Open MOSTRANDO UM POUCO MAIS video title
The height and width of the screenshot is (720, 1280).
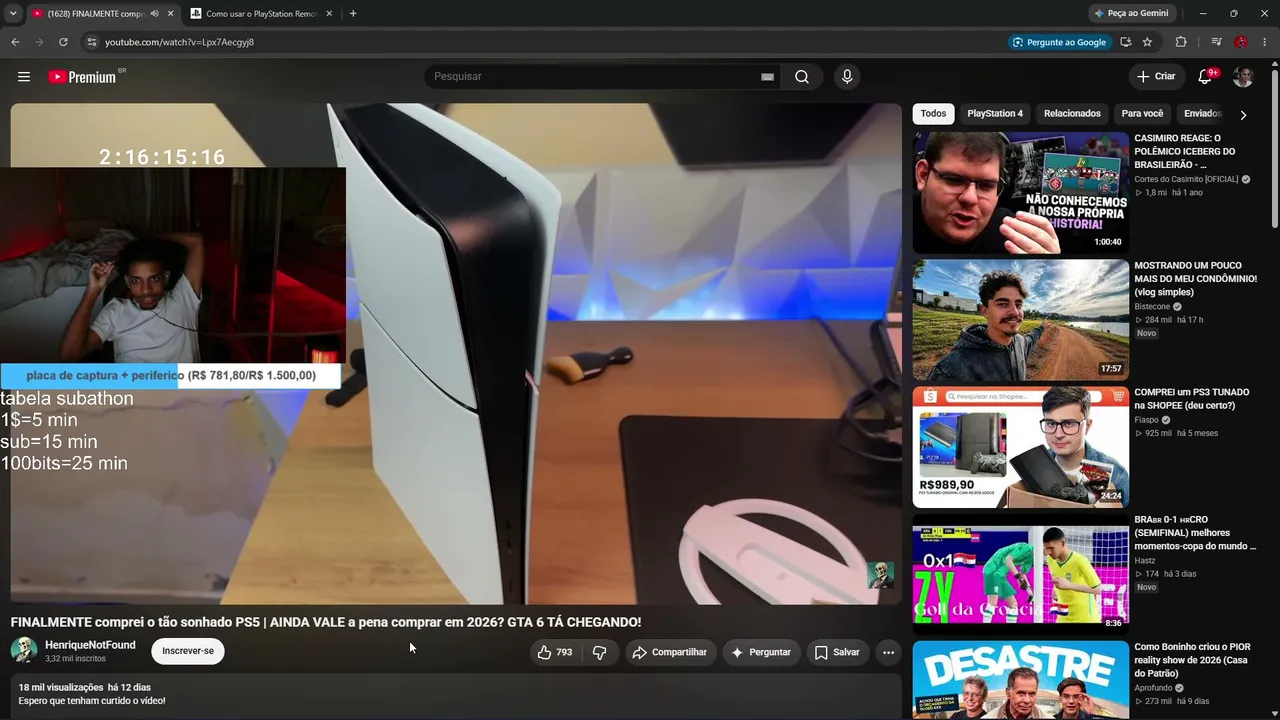pos(1196,279)
